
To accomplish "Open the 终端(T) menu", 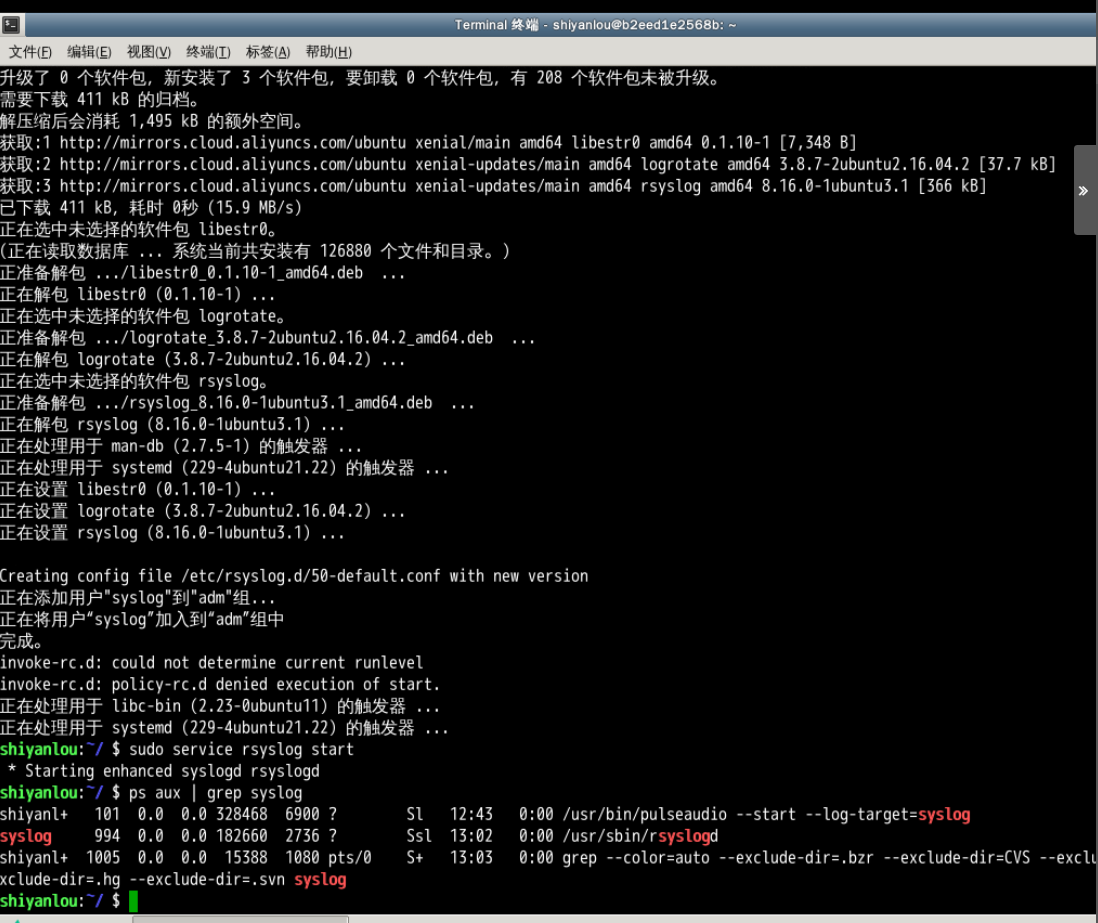I will 208,51.
